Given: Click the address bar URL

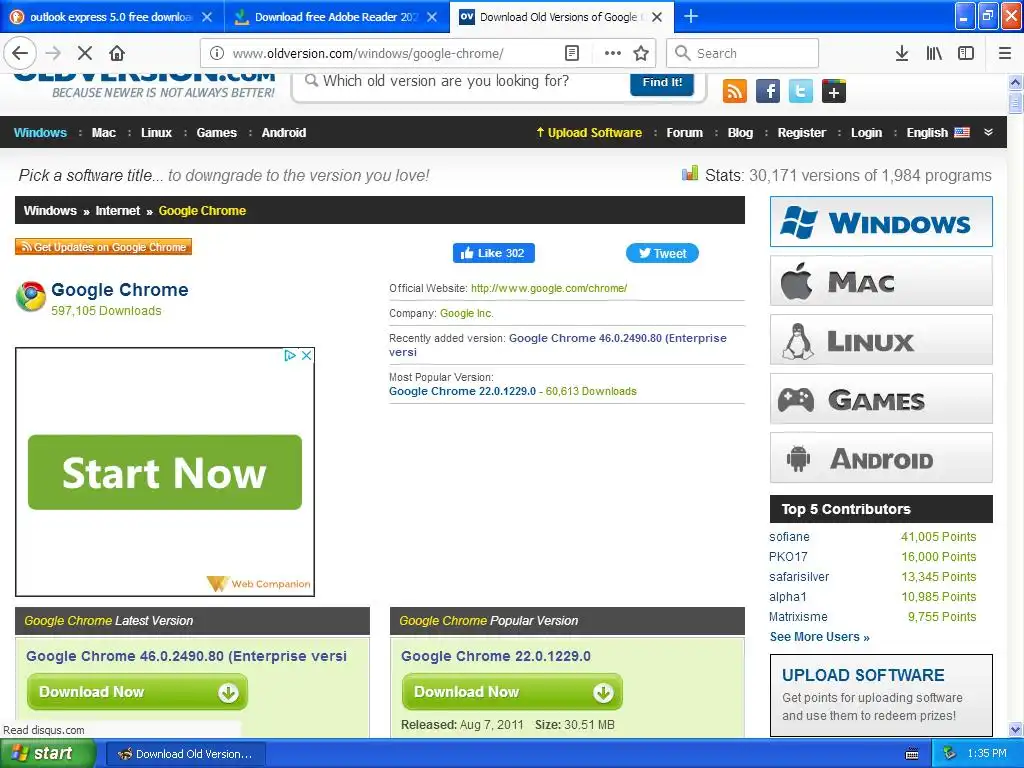Looking at the screenshot, I should (368, 54).
